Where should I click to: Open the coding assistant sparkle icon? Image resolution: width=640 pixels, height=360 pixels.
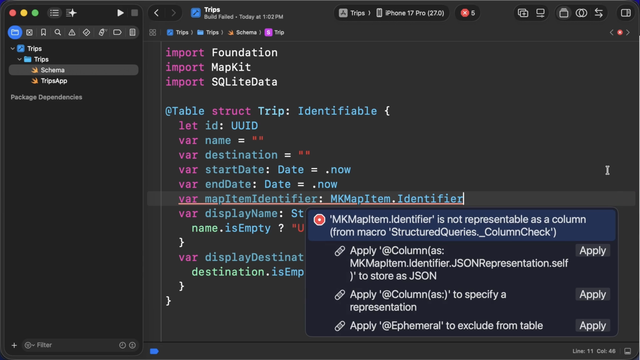[71, 13]
